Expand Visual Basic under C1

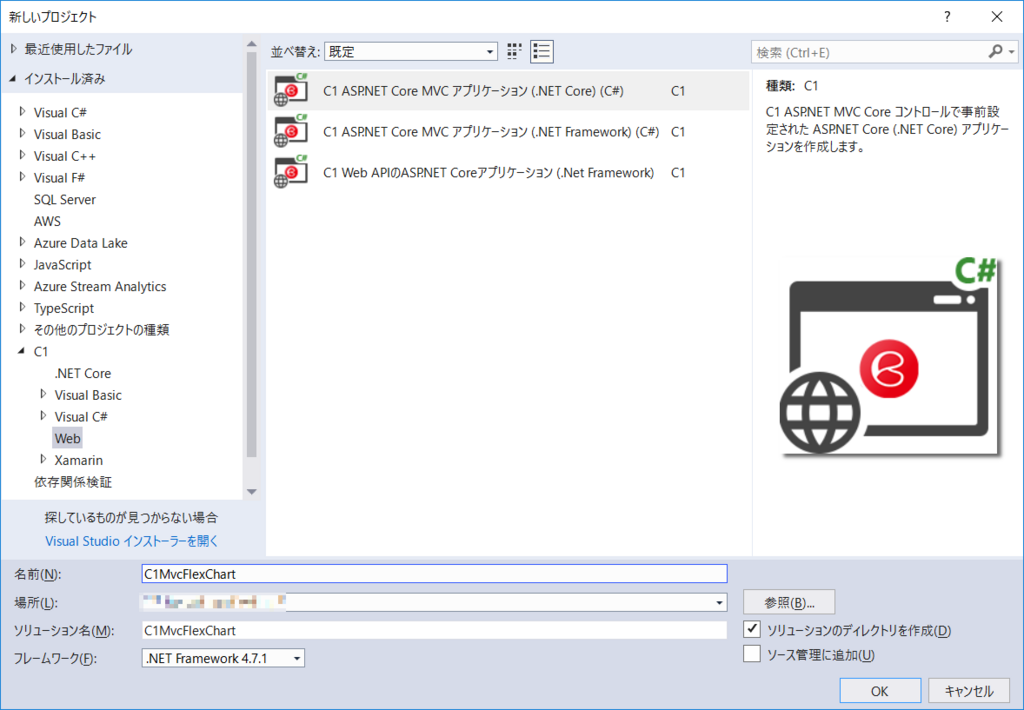coord(44,394)
